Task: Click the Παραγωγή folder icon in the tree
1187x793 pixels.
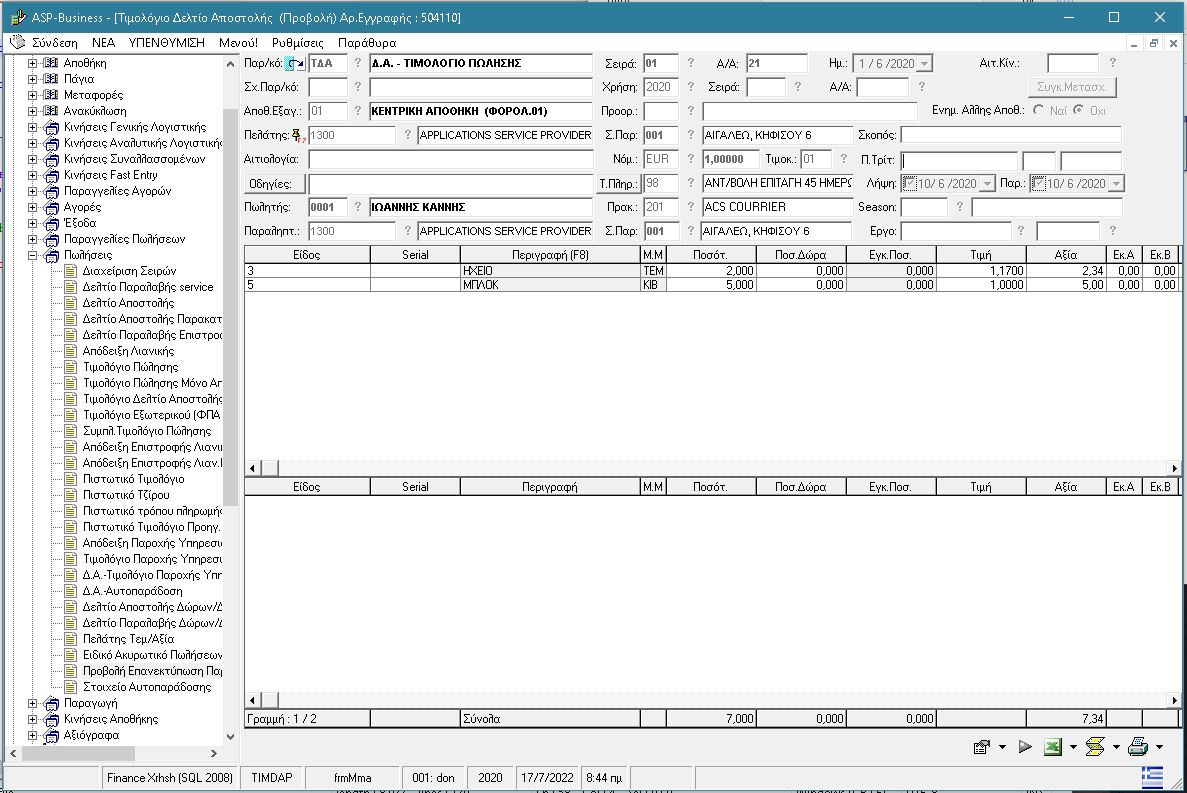Action: (51, 703)
